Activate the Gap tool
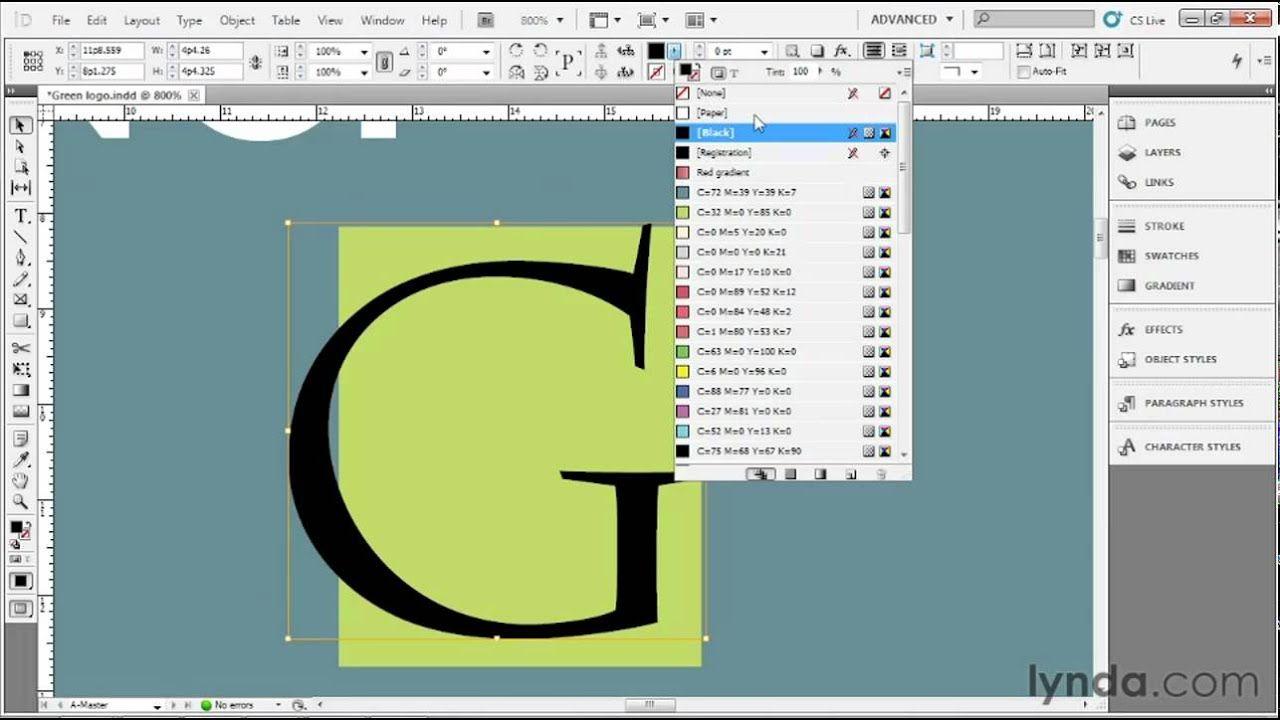Screen dimensions: 1280x720 [20, 187]
